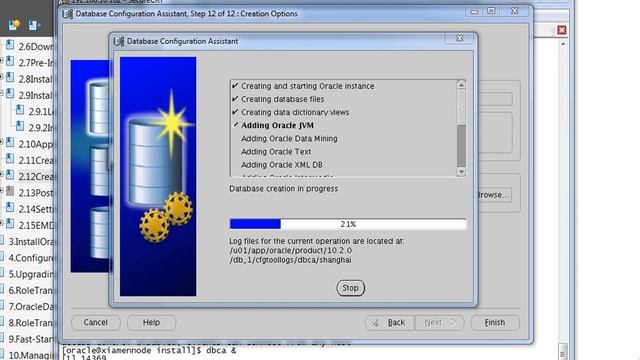
Task: Click the log files path text
Action: pos(291,255)
